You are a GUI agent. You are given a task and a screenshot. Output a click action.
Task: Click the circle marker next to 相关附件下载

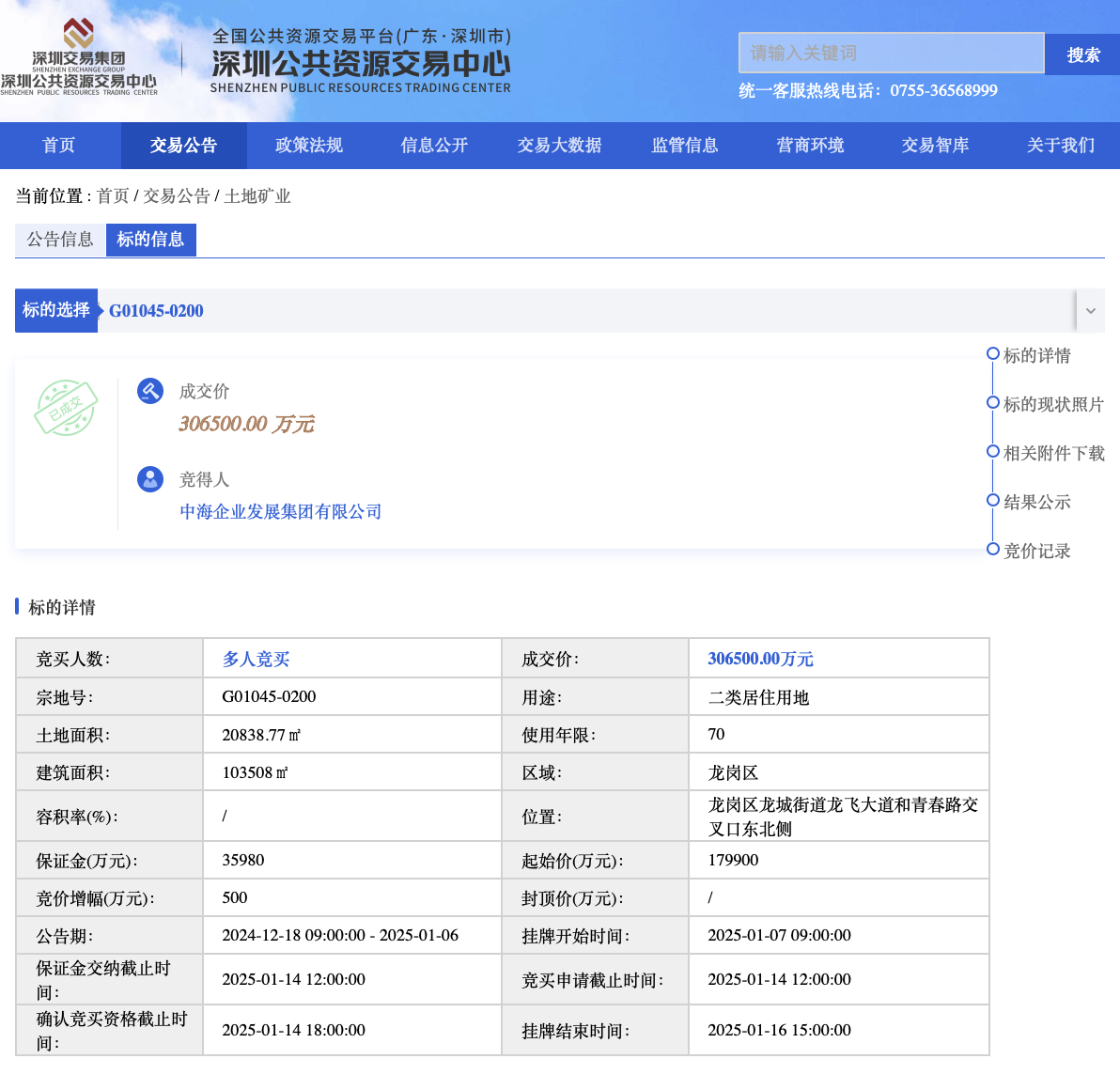pos(992,452)
